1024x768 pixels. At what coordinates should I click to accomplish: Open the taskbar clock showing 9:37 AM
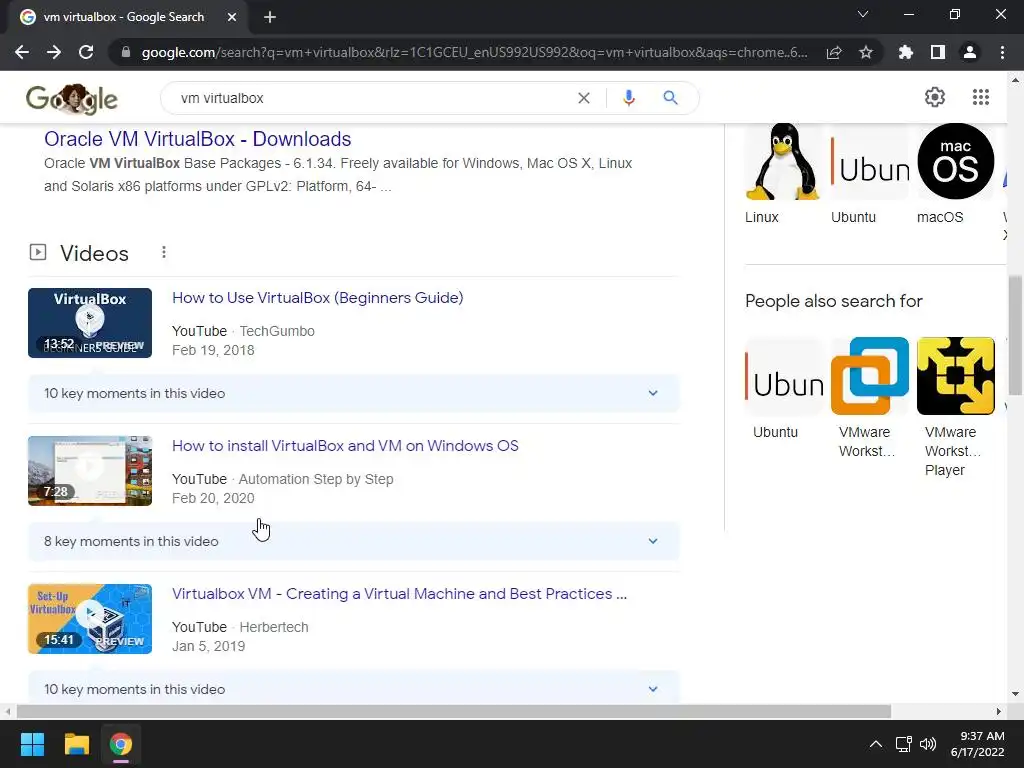tap(978, 744)
